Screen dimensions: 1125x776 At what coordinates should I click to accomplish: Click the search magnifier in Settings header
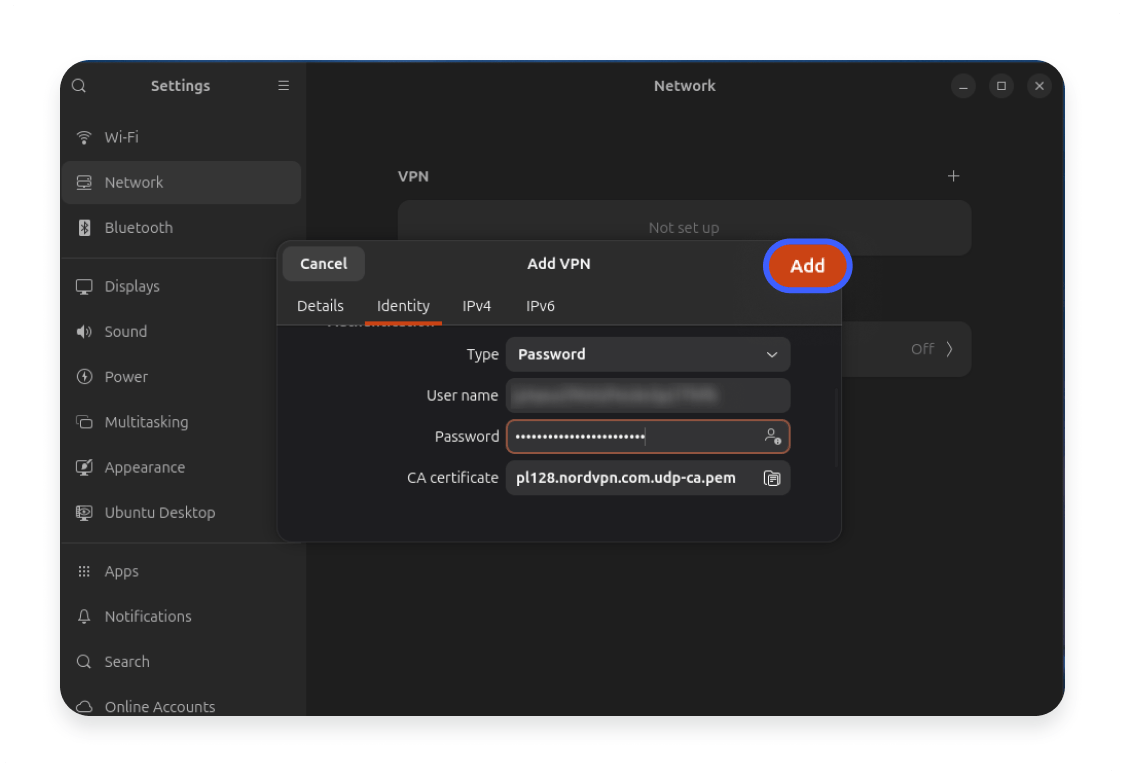pos(78,86)
